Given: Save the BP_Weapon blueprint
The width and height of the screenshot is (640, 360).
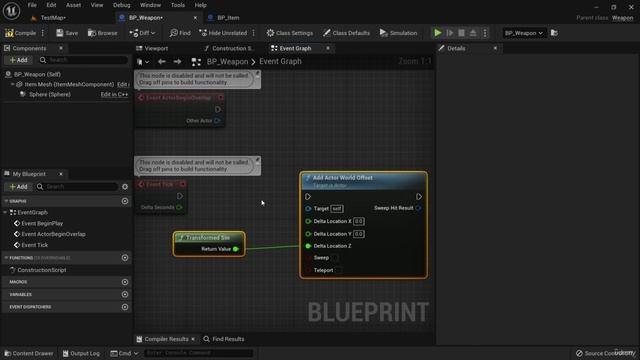Looking at the screenshot, I should click(67, 33).
